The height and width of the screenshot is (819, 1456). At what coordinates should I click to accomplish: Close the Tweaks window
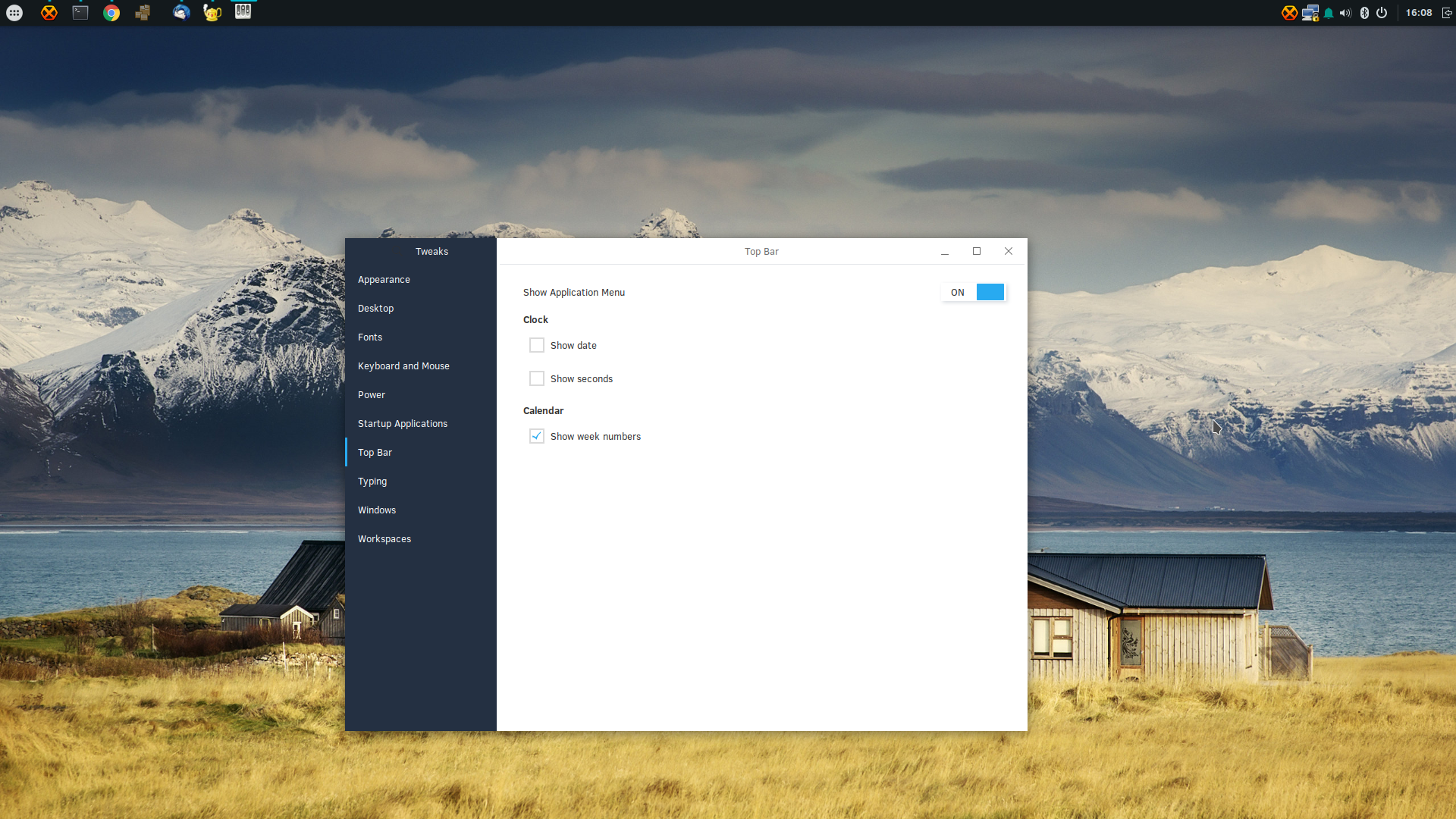click(x=1009, y=251)
